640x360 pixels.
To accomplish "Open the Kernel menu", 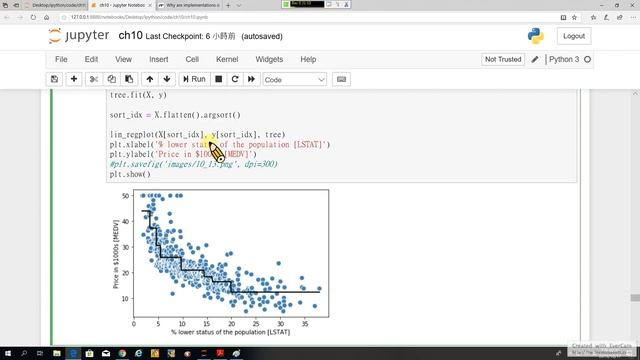I will click(227, 59).
